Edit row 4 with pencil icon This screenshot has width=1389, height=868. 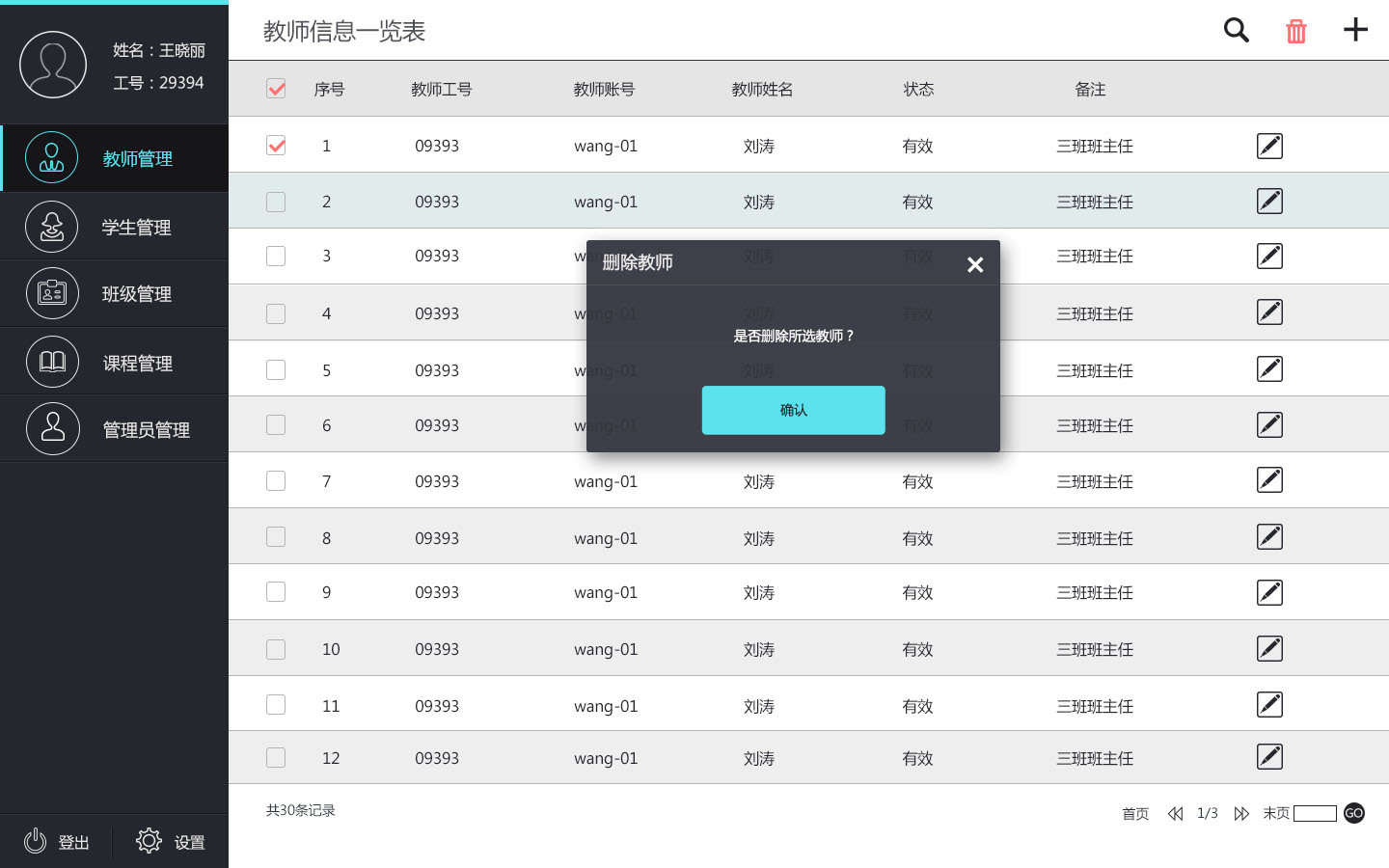pyautogui.click(x=1269, y=312)
